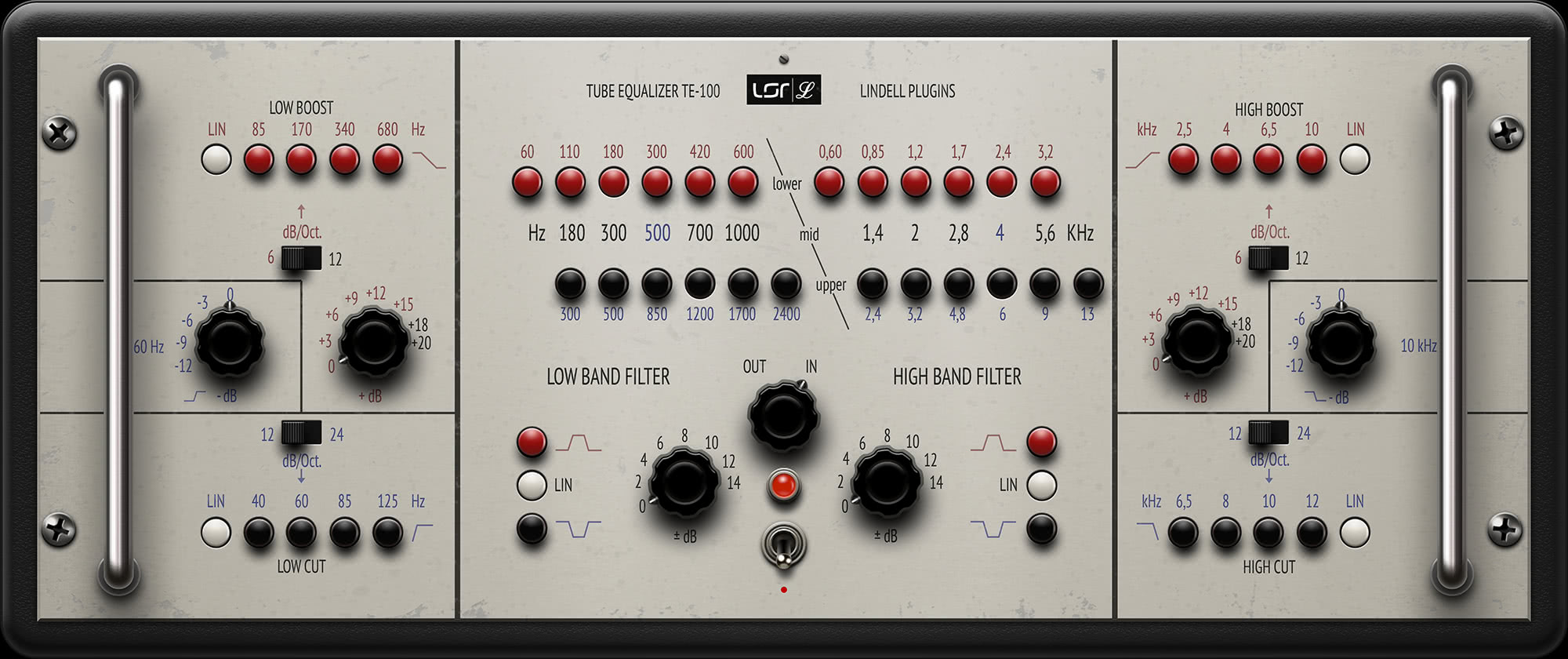Flip the Low Cut 12/24 dB/Oct switch
The image size is (1568, 659).
pos(302,433)
